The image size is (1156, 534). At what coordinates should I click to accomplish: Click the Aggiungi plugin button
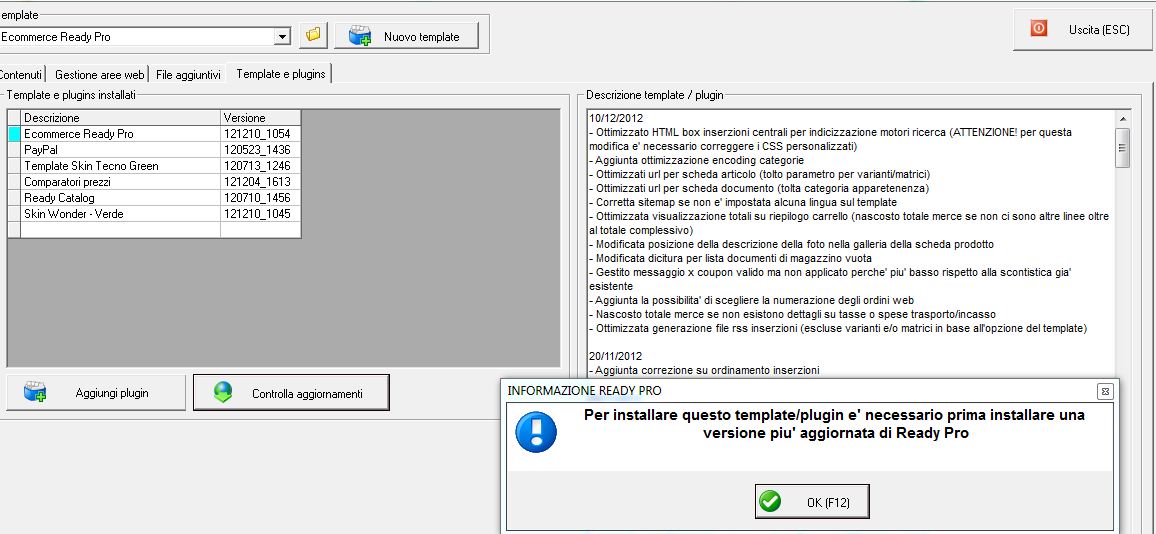96,393
